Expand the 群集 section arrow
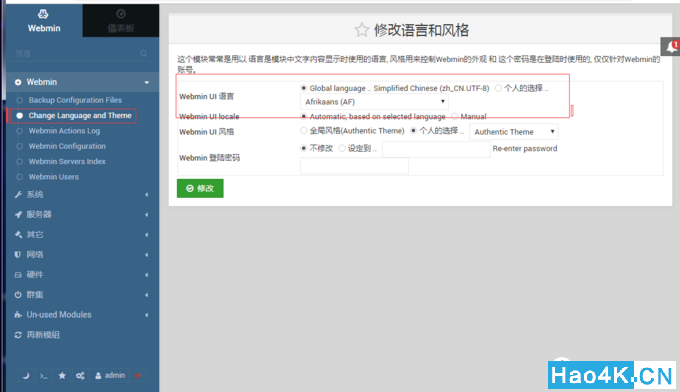Screen dimensions: 680x392 (x=147, y=295)
